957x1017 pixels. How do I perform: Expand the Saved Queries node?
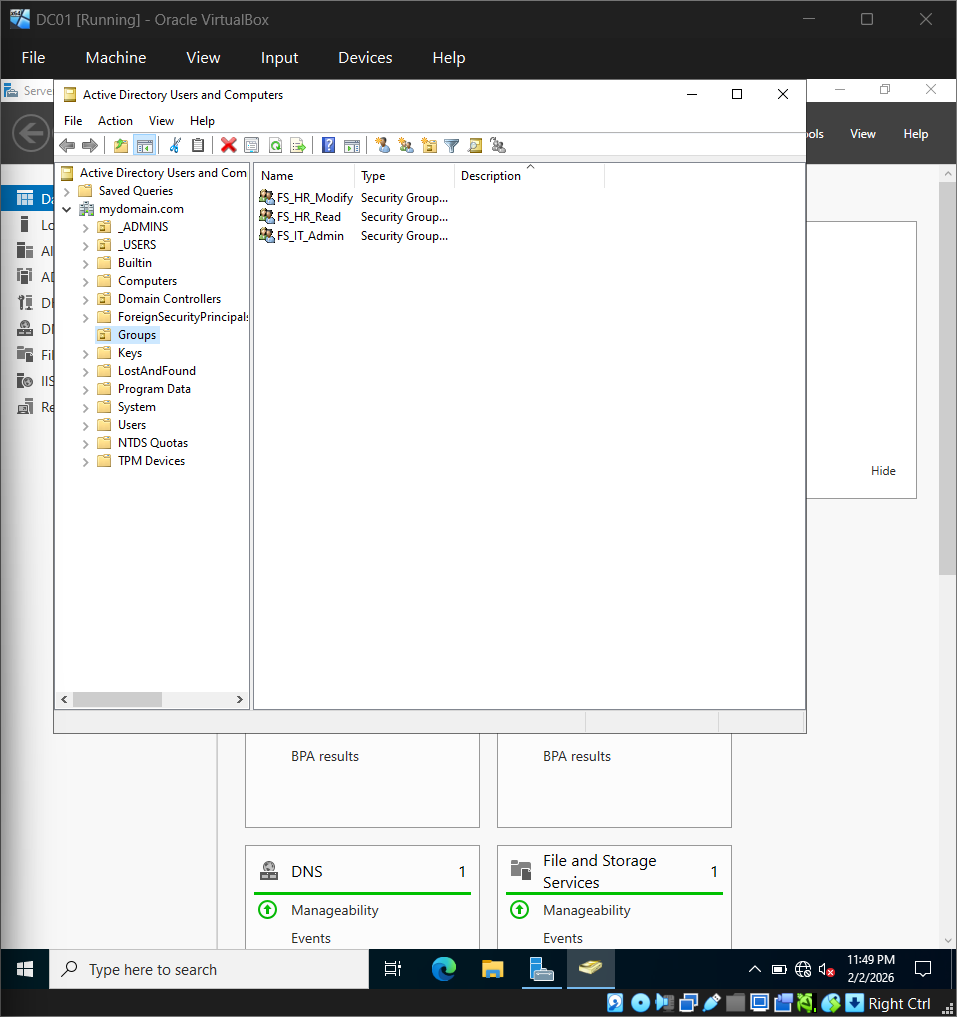67,191
